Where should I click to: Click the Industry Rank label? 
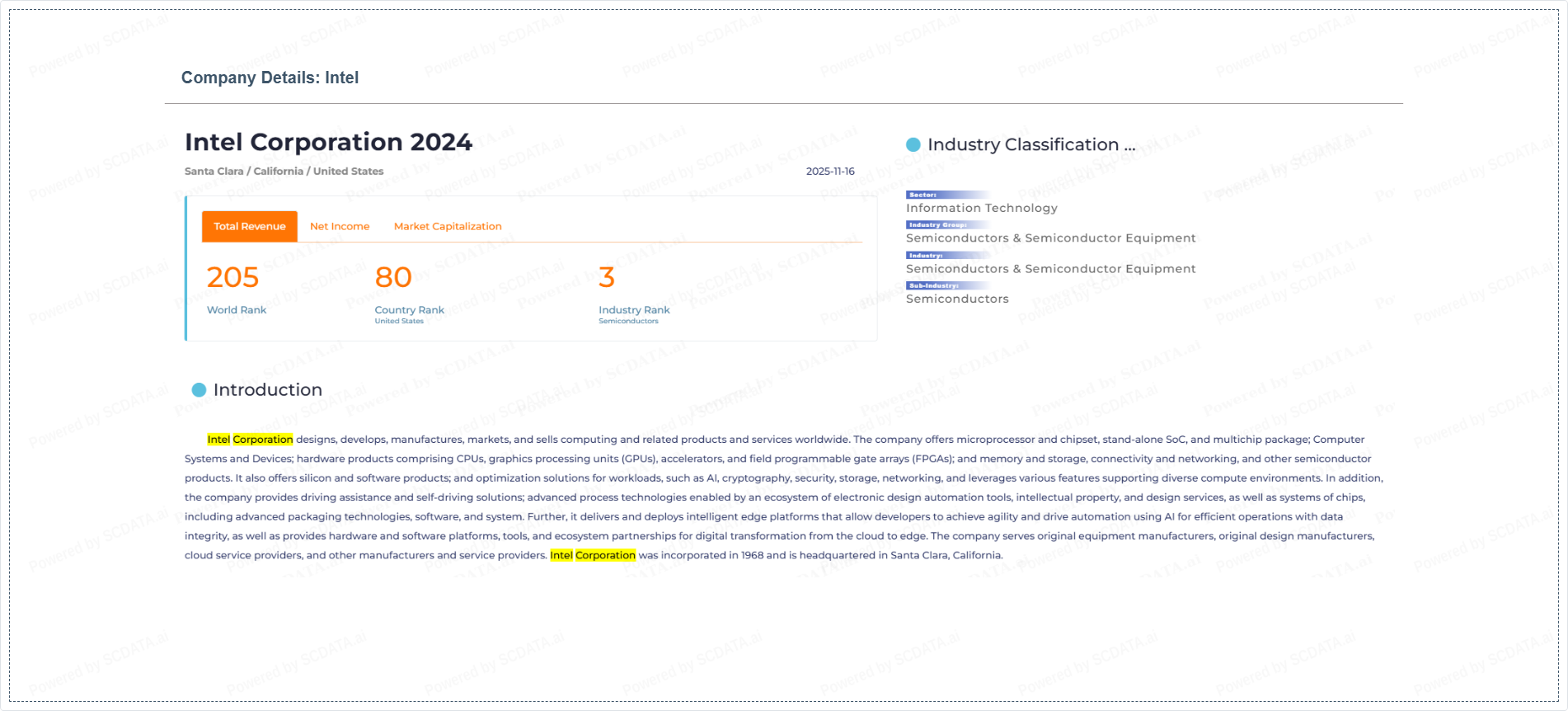[634, 310]
